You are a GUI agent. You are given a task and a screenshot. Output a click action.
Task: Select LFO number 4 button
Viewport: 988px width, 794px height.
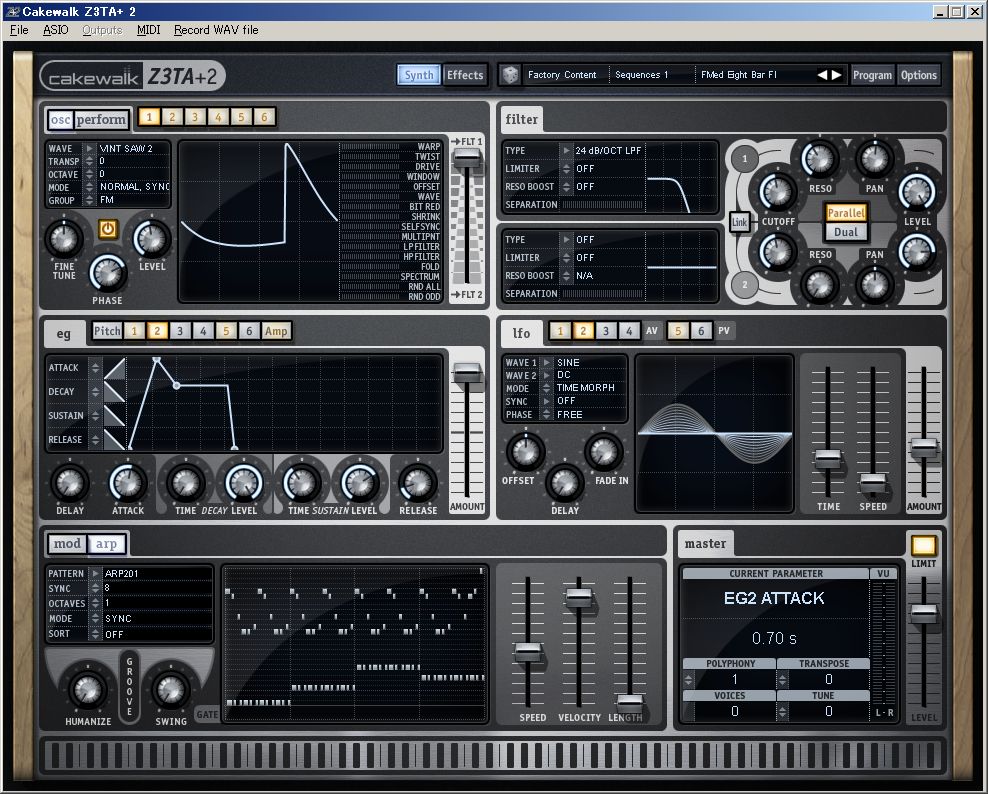[x=628, y=331]
